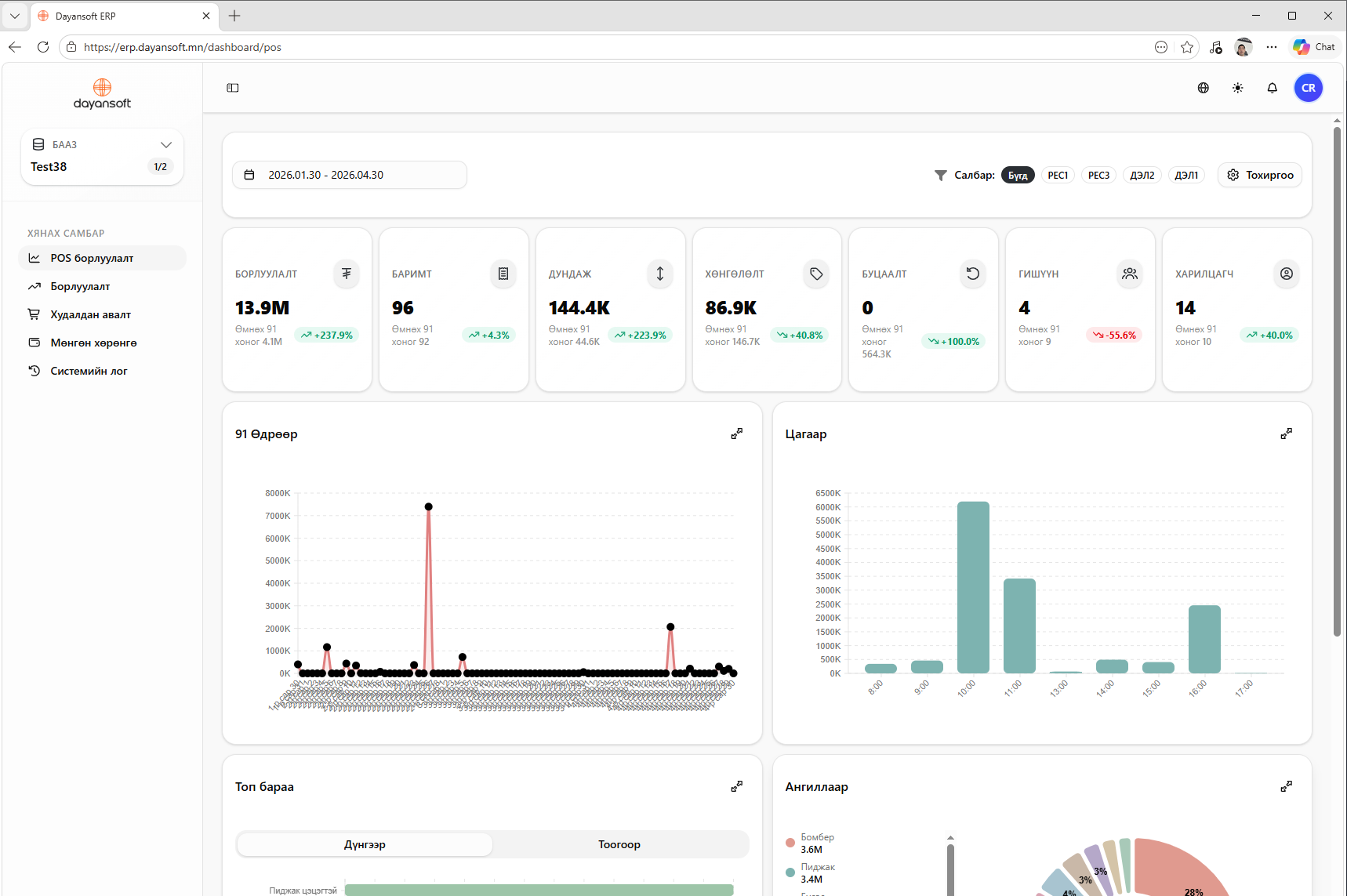Open Системийн лог page
Screen dimensions: 1347x896
pos(102,371)
